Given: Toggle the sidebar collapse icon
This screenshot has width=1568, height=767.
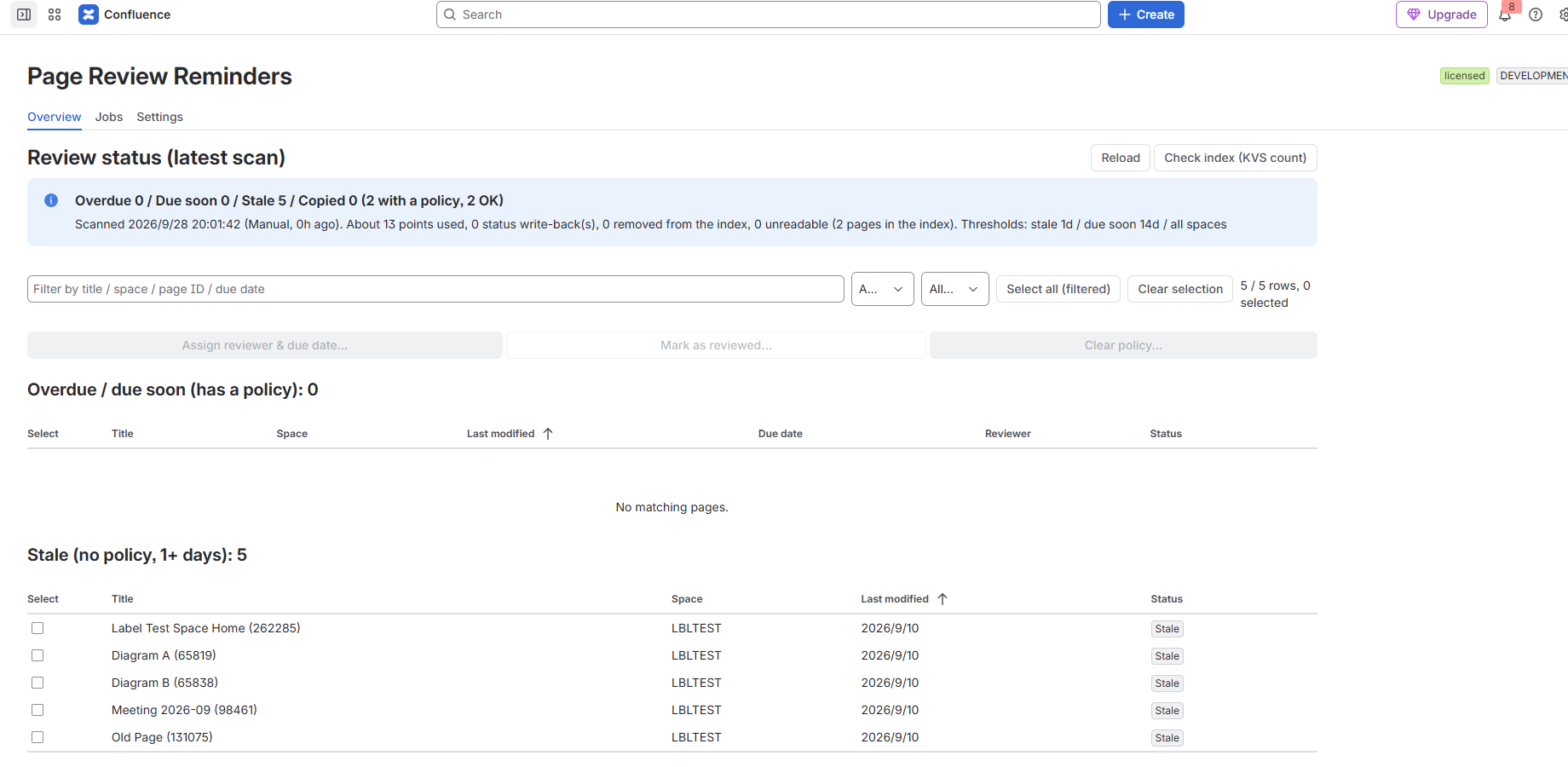Looking at the screenshot, I should tap(24, 14).
